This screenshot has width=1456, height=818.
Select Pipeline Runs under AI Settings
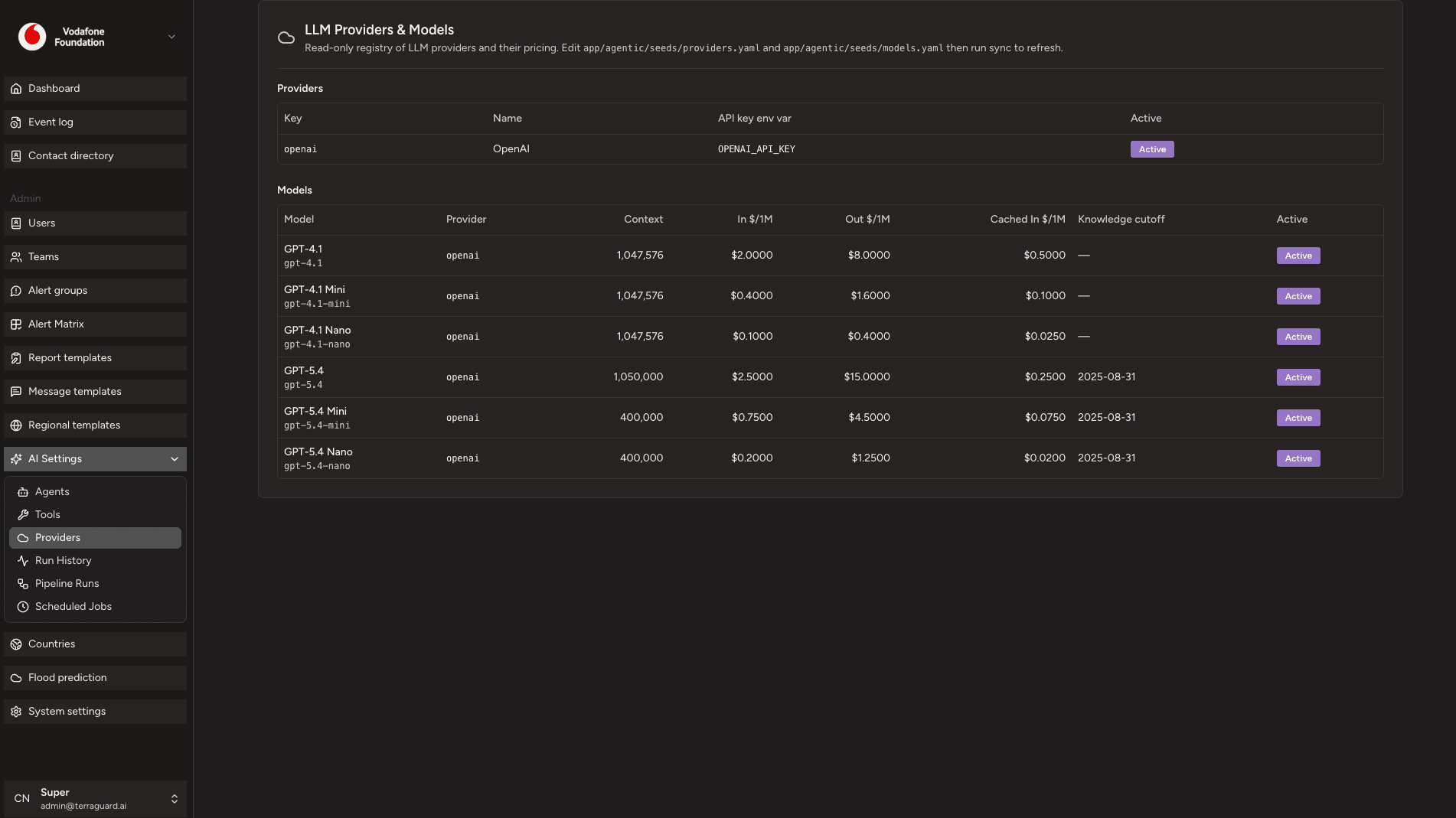[x=95, y=584]
